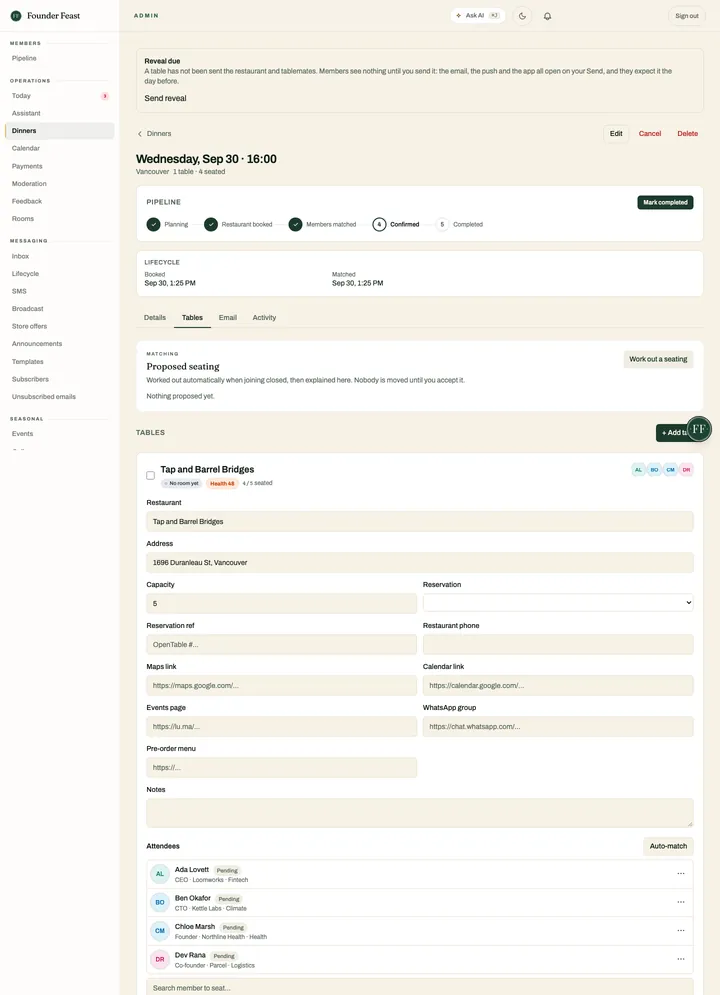Click the DR avatar chip at table header
This screenshot has height=995, width=720.
pyautogui.click(x=686, y=470)
